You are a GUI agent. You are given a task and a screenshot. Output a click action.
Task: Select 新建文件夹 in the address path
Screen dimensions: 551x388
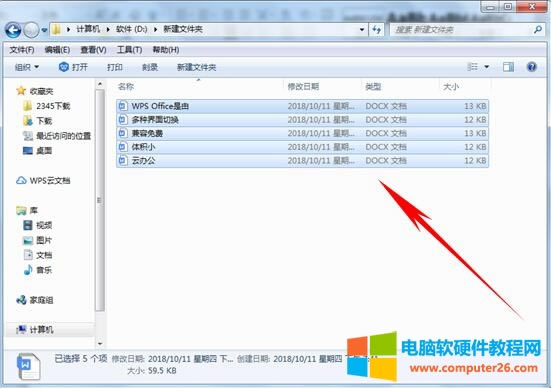[x=183, y=29]
